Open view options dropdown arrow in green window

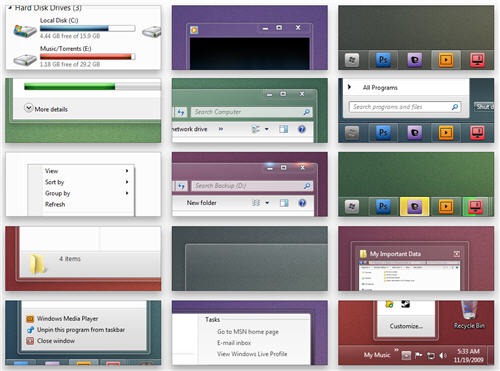(267, 129)
